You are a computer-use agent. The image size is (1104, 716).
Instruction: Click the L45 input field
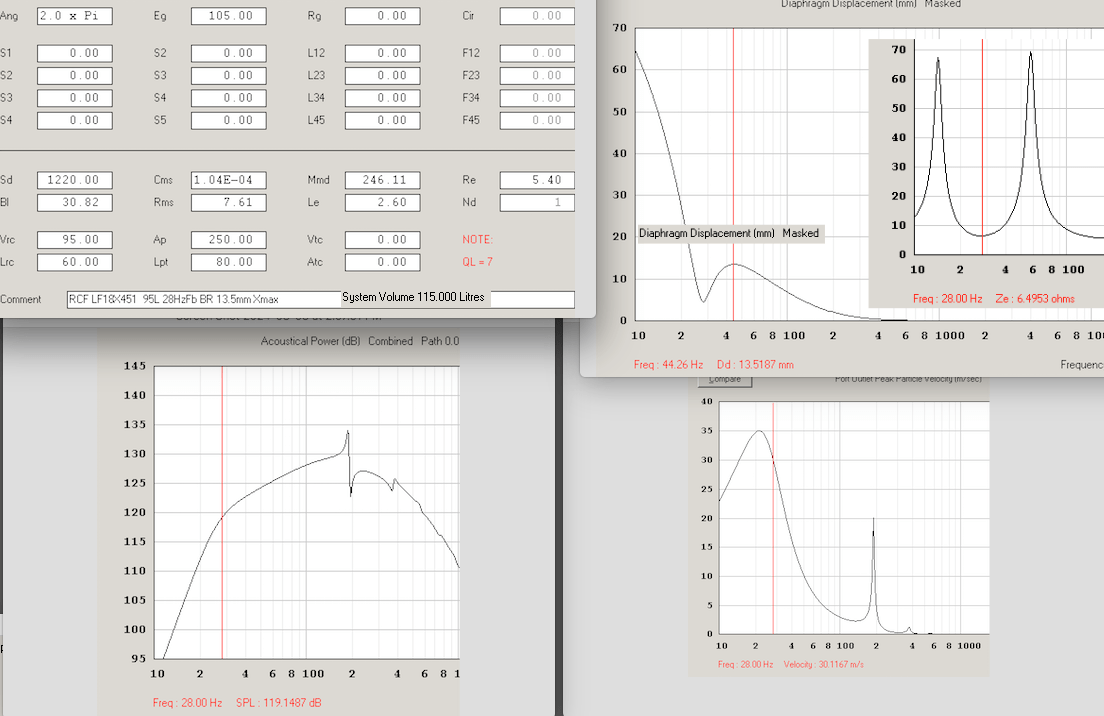pyautogui.click(x=382, y=120)
